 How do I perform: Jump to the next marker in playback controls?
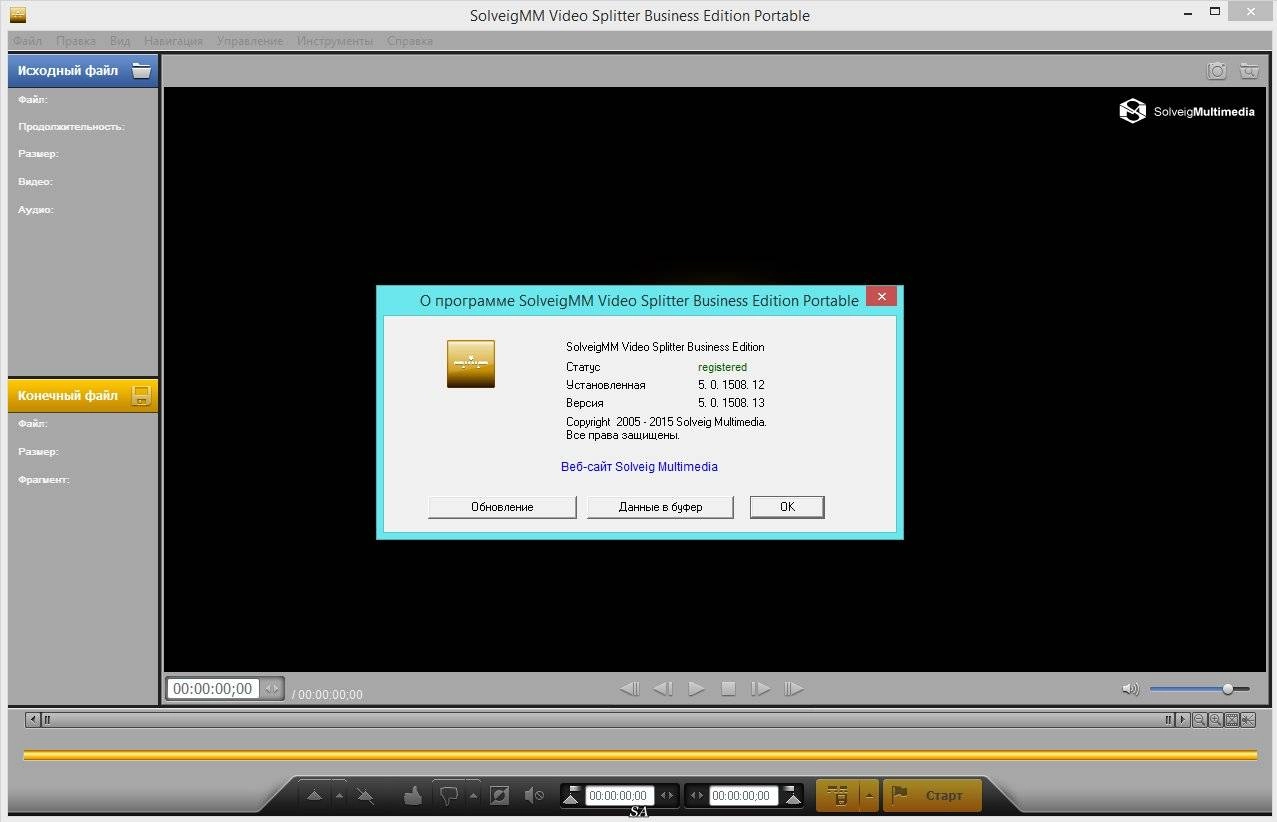(x=794, y=689)
